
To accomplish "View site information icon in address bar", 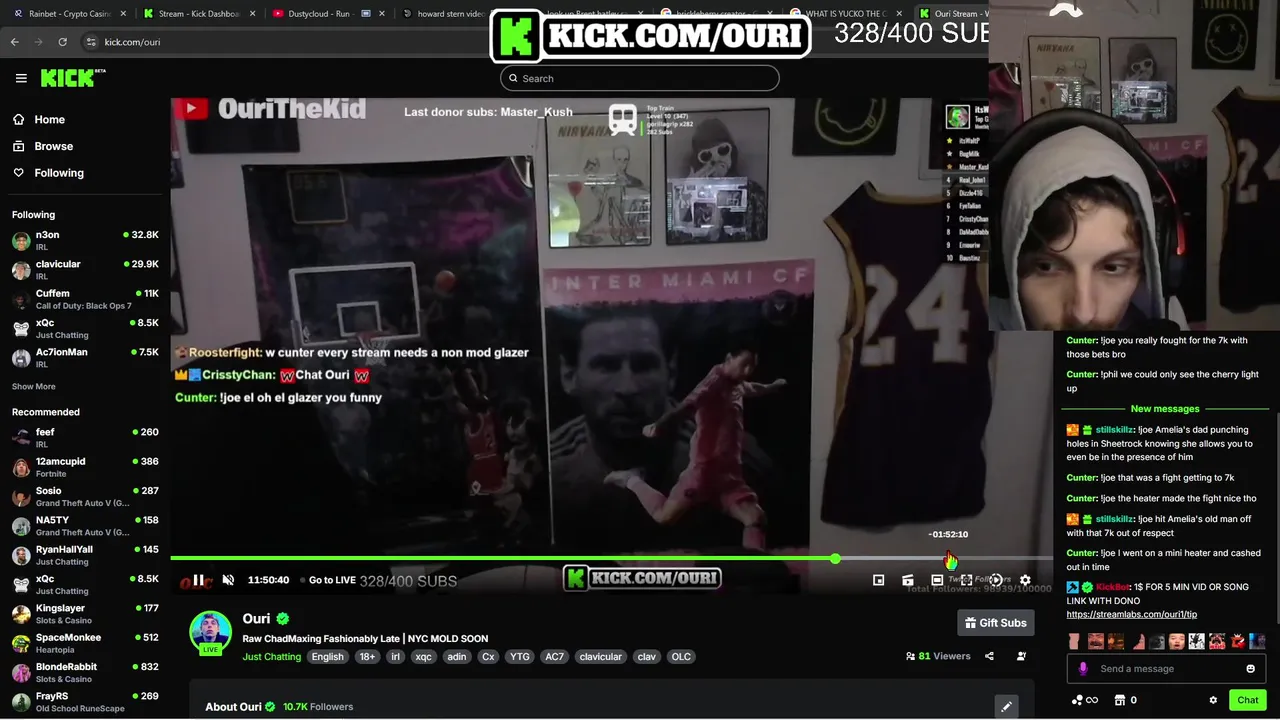I will tap(91, 42).
